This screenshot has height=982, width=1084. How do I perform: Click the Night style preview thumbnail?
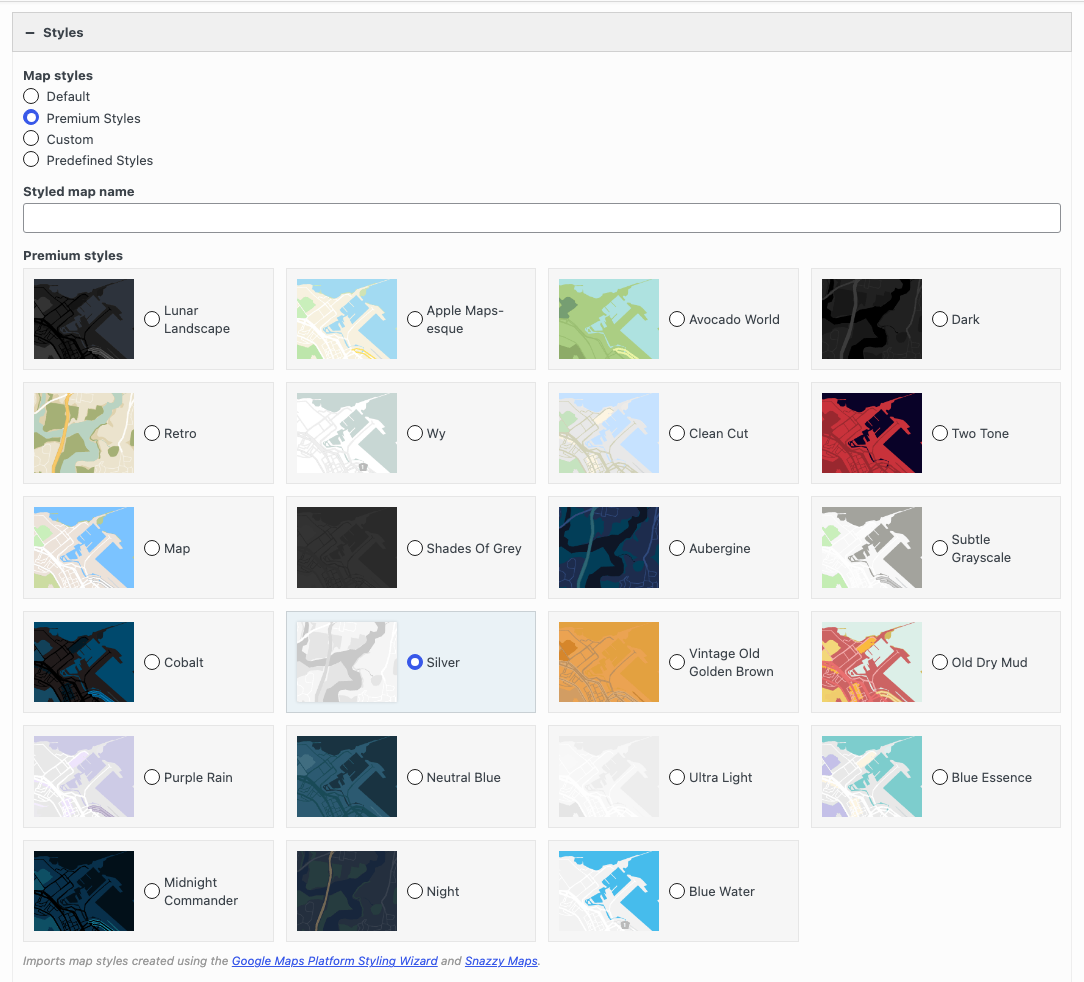[346, 891]
